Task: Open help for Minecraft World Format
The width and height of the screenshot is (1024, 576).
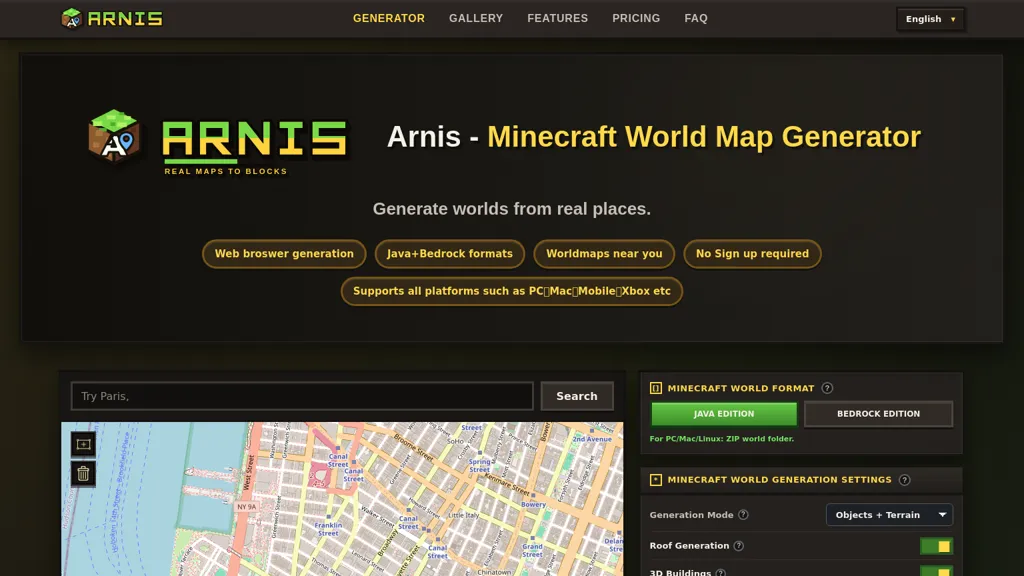Action: [x=827, y=388]
